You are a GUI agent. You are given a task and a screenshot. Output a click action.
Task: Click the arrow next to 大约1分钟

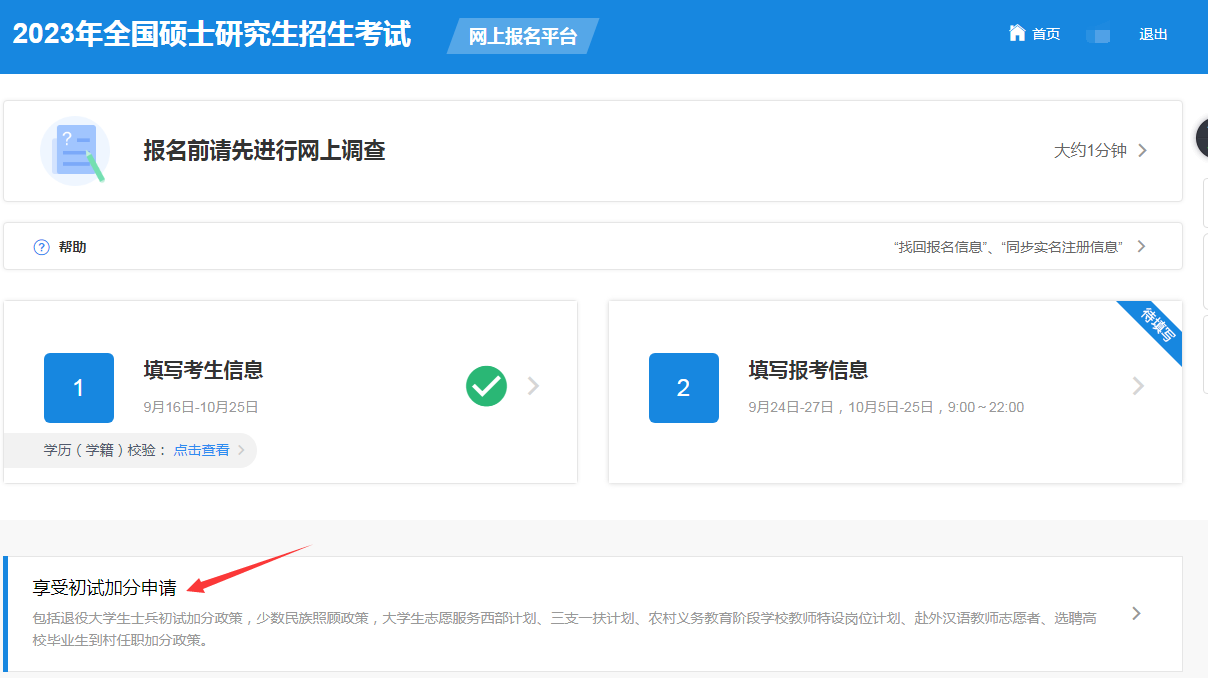pos(1143,151)
